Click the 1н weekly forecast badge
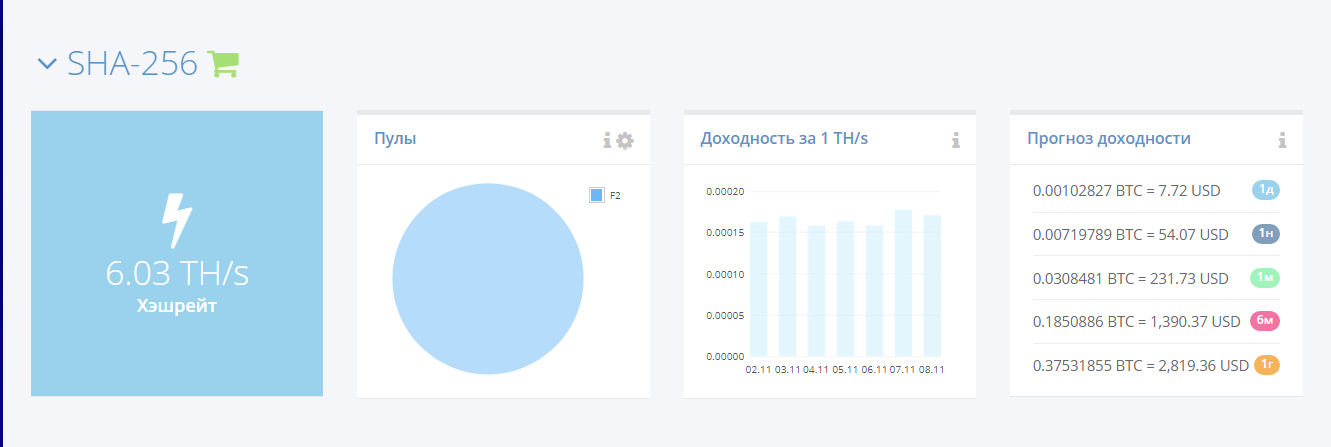1331x447 pixels. pyautogui.click(x=1266, y=234)
